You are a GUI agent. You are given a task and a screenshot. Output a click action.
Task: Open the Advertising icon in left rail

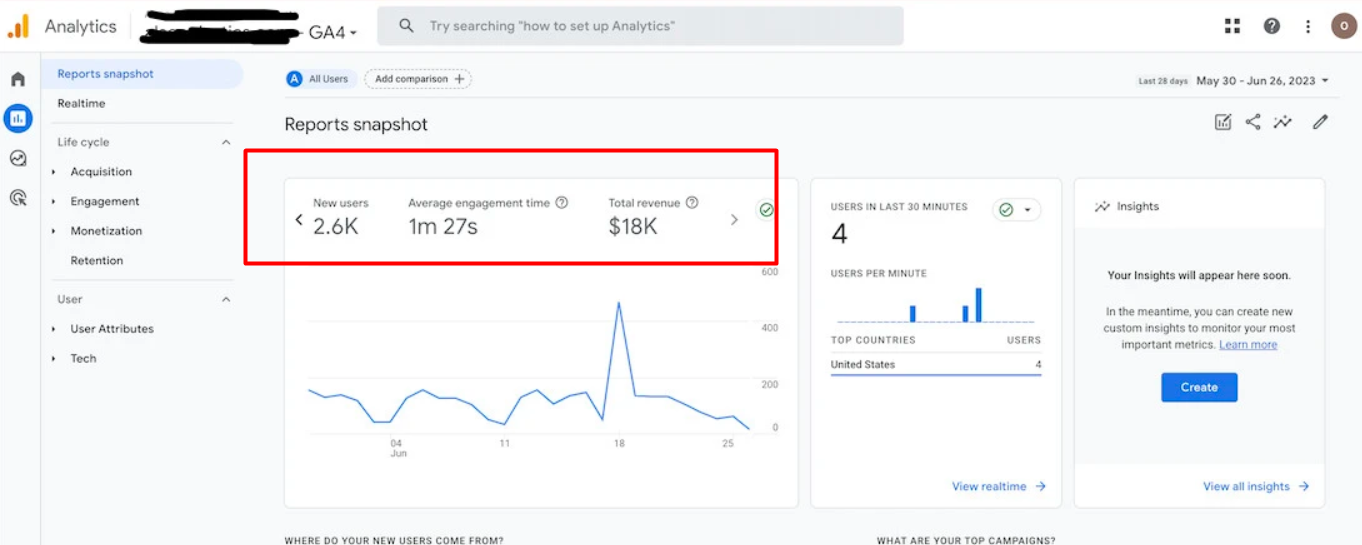click(18, 198)
